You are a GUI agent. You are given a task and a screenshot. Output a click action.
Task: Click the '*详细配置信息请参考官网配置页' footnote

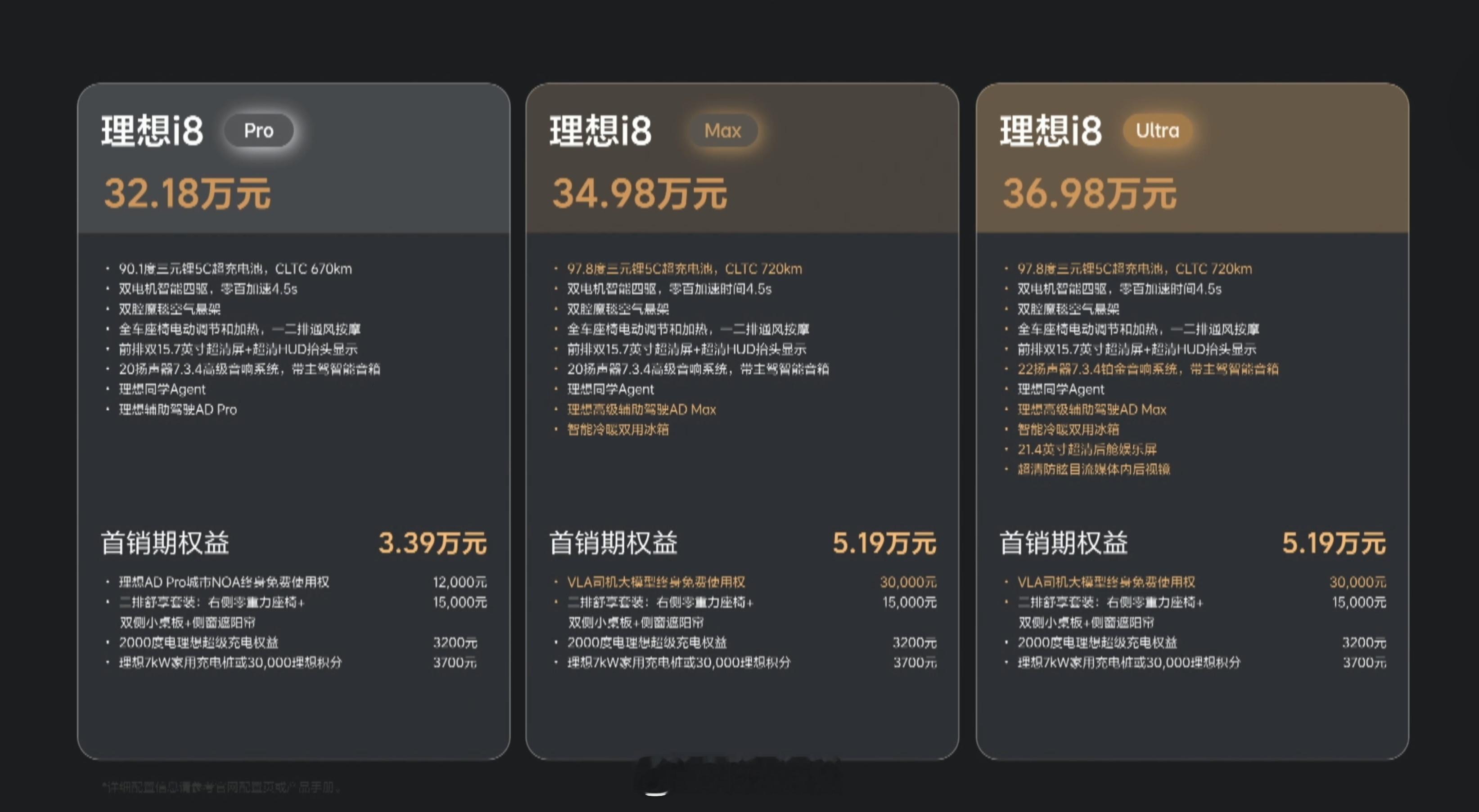(221, 787)
